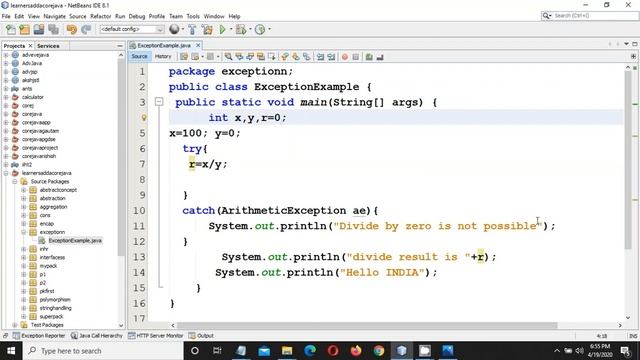This screenshot has height=360, width=640.
Task: Open Google Chrome from taskbar
Action: (x=379, y=351)
